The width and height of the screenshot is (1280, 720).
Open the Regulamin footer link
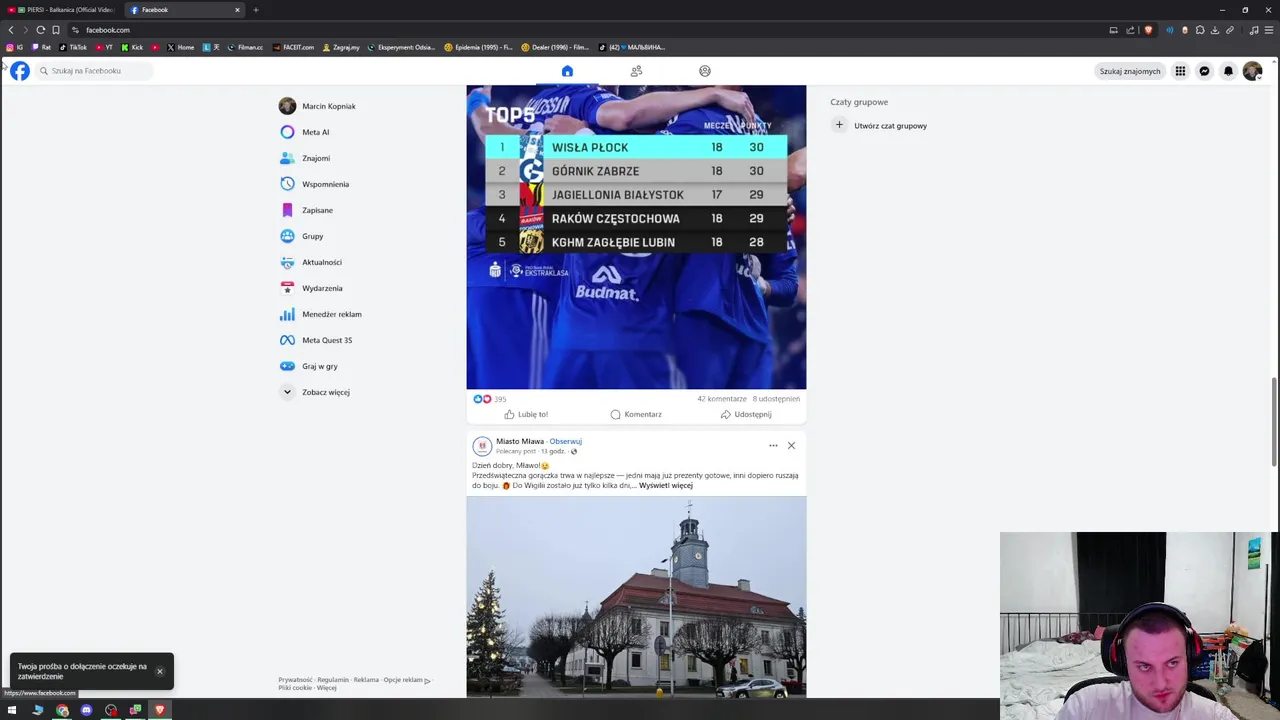[333, 680]
